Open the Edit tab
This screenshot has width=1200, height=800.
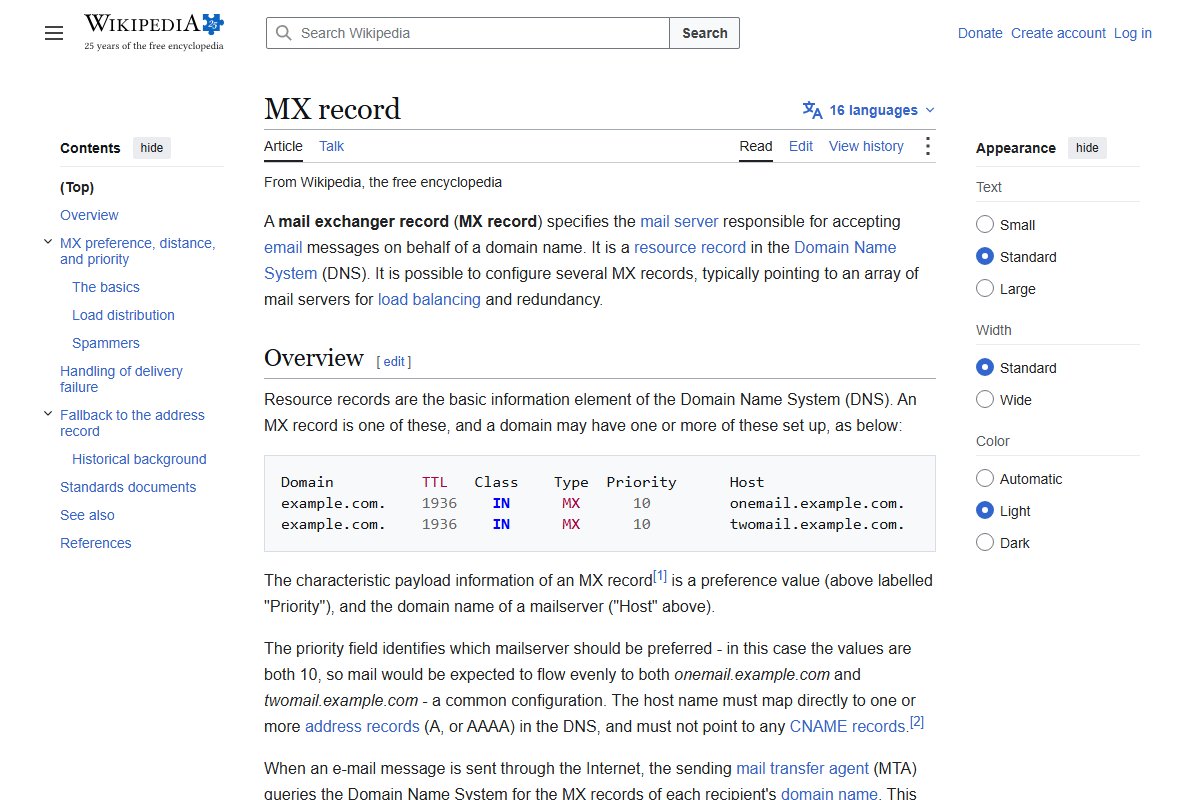(801, 146)
